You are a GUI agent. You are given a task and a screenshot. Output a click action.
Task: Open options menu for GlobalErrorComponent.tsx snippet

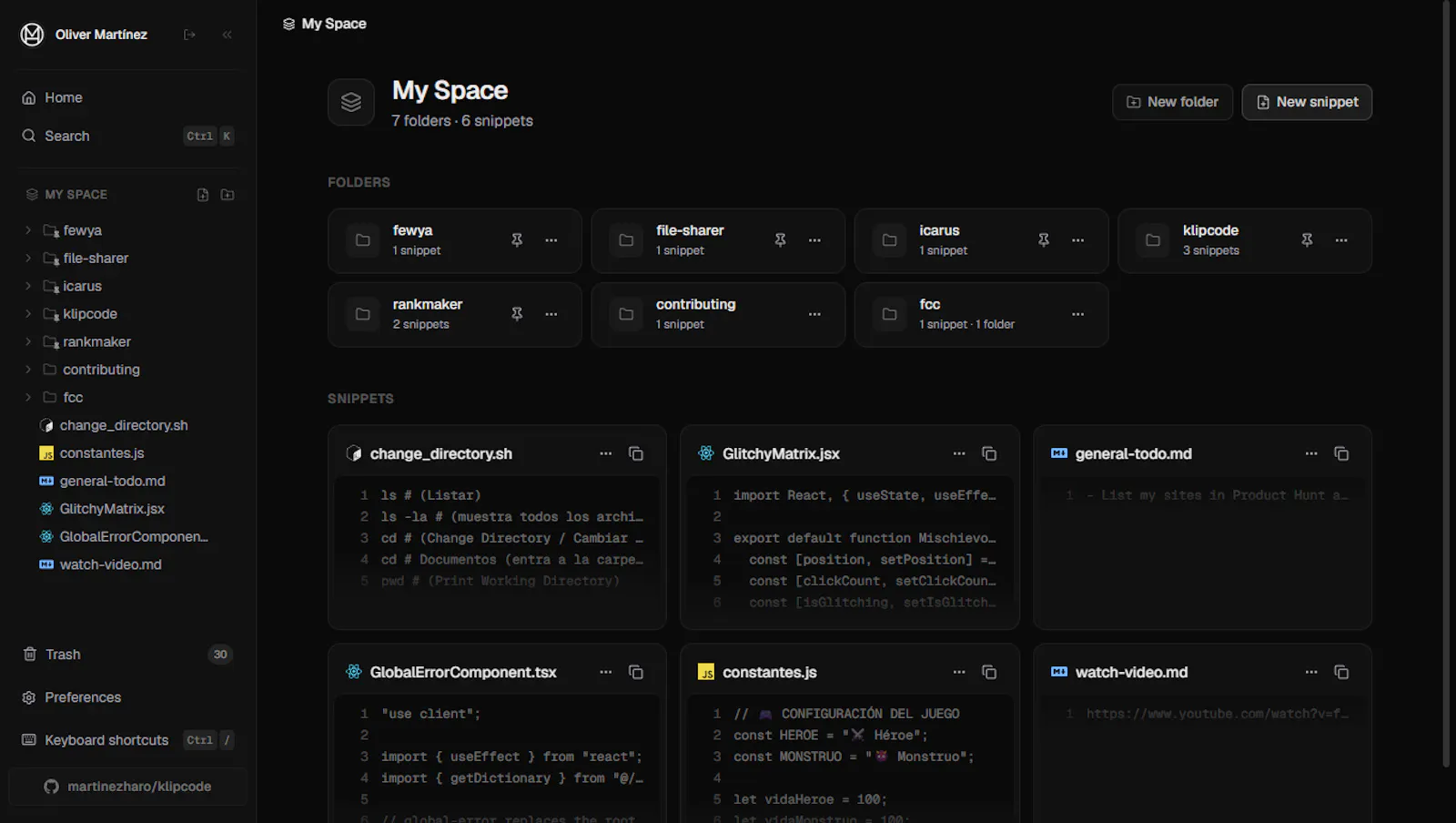tap(606, 672)
